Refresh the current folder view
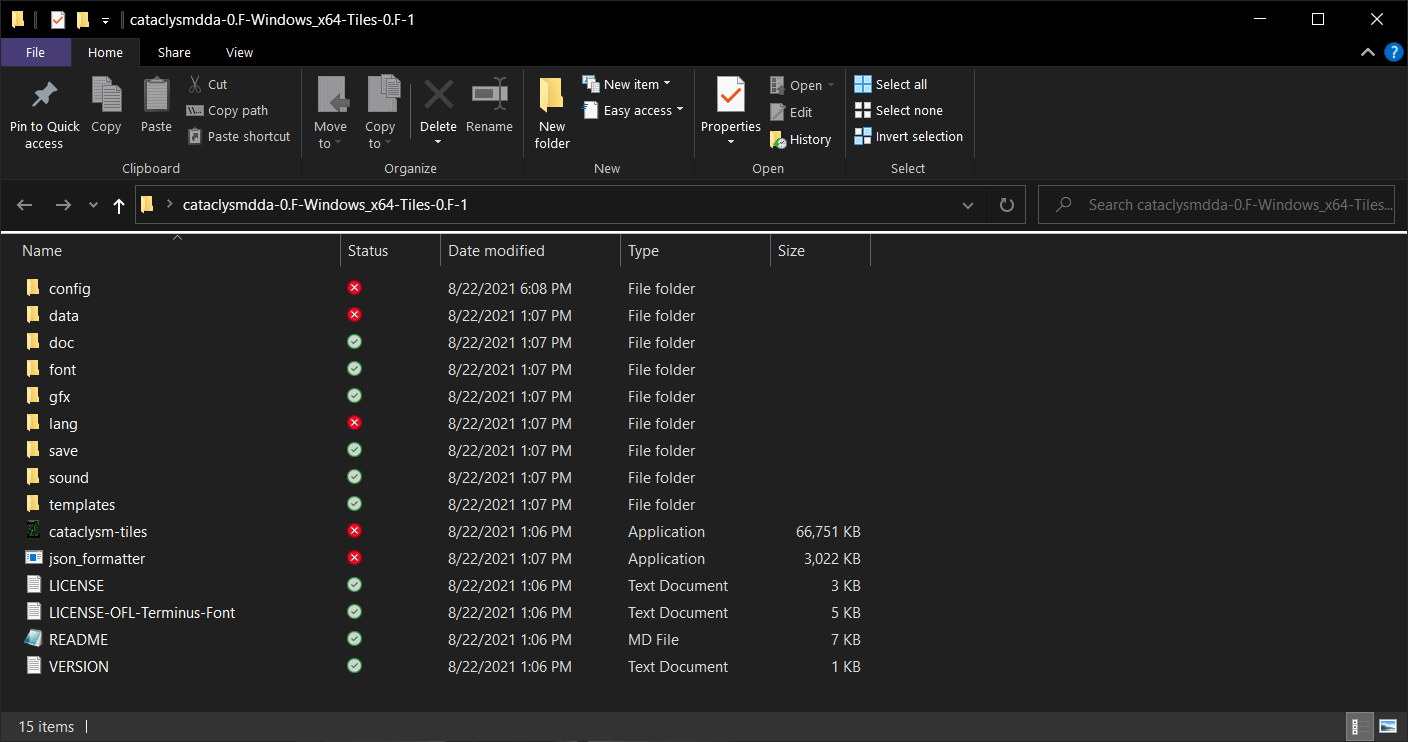Image resolution: width=1408 pixels, height=742 pixels. [x=1007, y=205]
